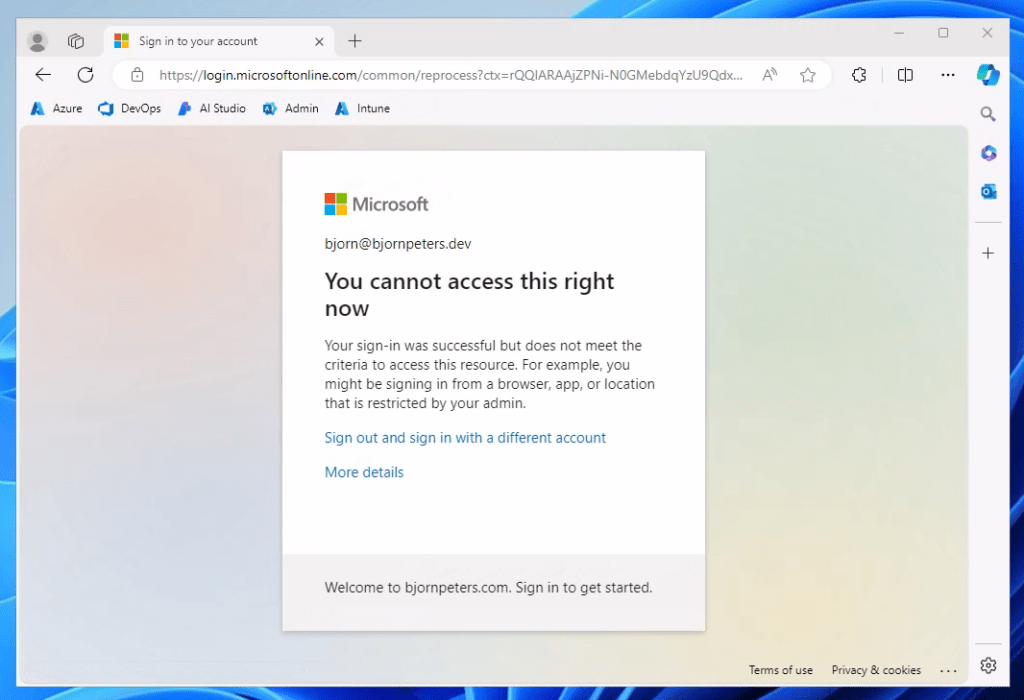Click the address bar URL field
Screen dimensions: 1024x700
(450, 75)
